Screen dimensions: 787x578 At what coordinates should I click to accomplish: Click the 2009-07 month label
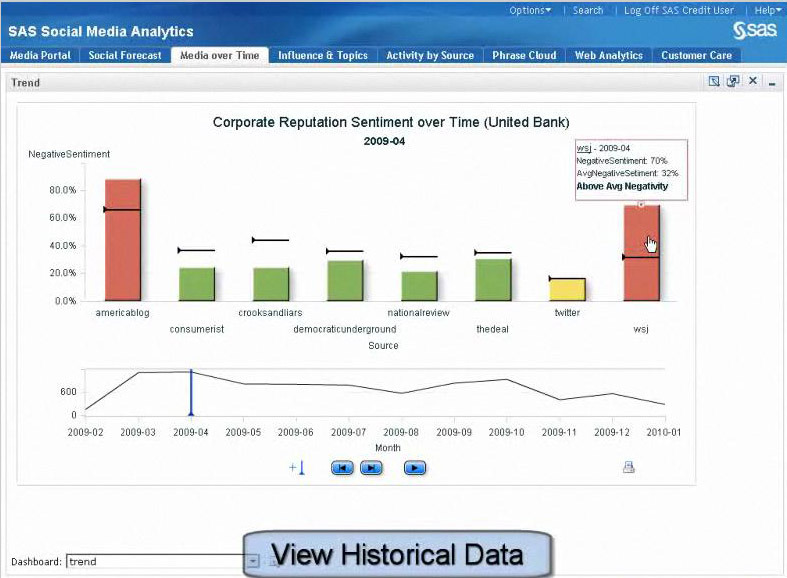[x=348, y=432]
